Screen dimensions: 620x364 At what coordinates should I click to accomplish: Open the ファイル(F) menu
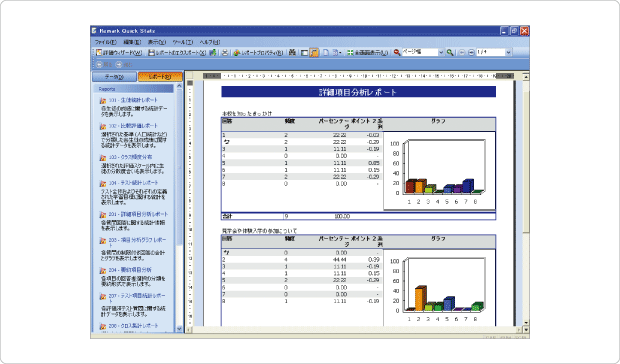point(105,42)
